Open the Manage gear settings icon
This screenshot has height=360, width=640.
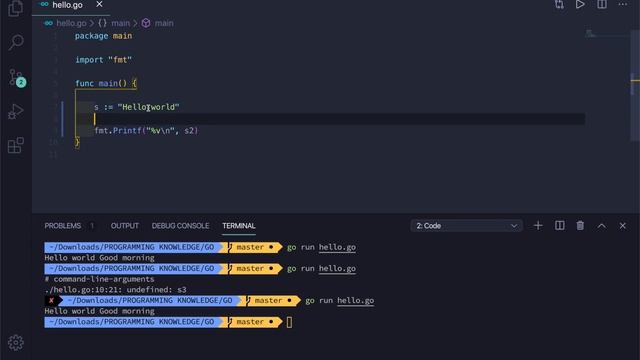point(16,342)
